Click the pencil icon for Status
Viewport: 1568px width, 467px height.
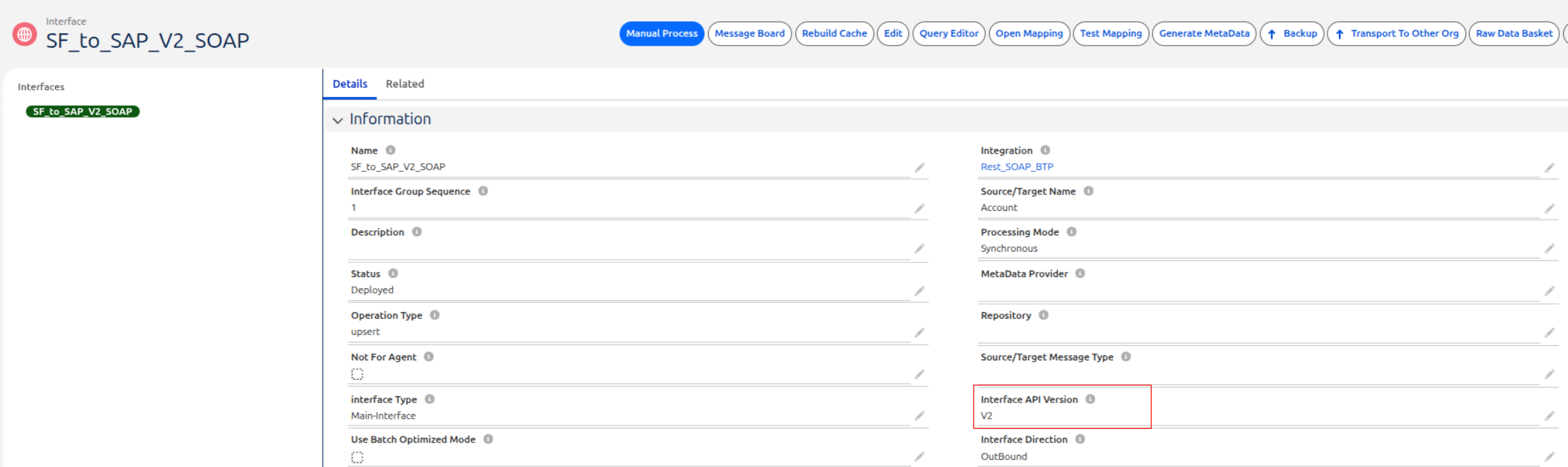coord(920,291)
